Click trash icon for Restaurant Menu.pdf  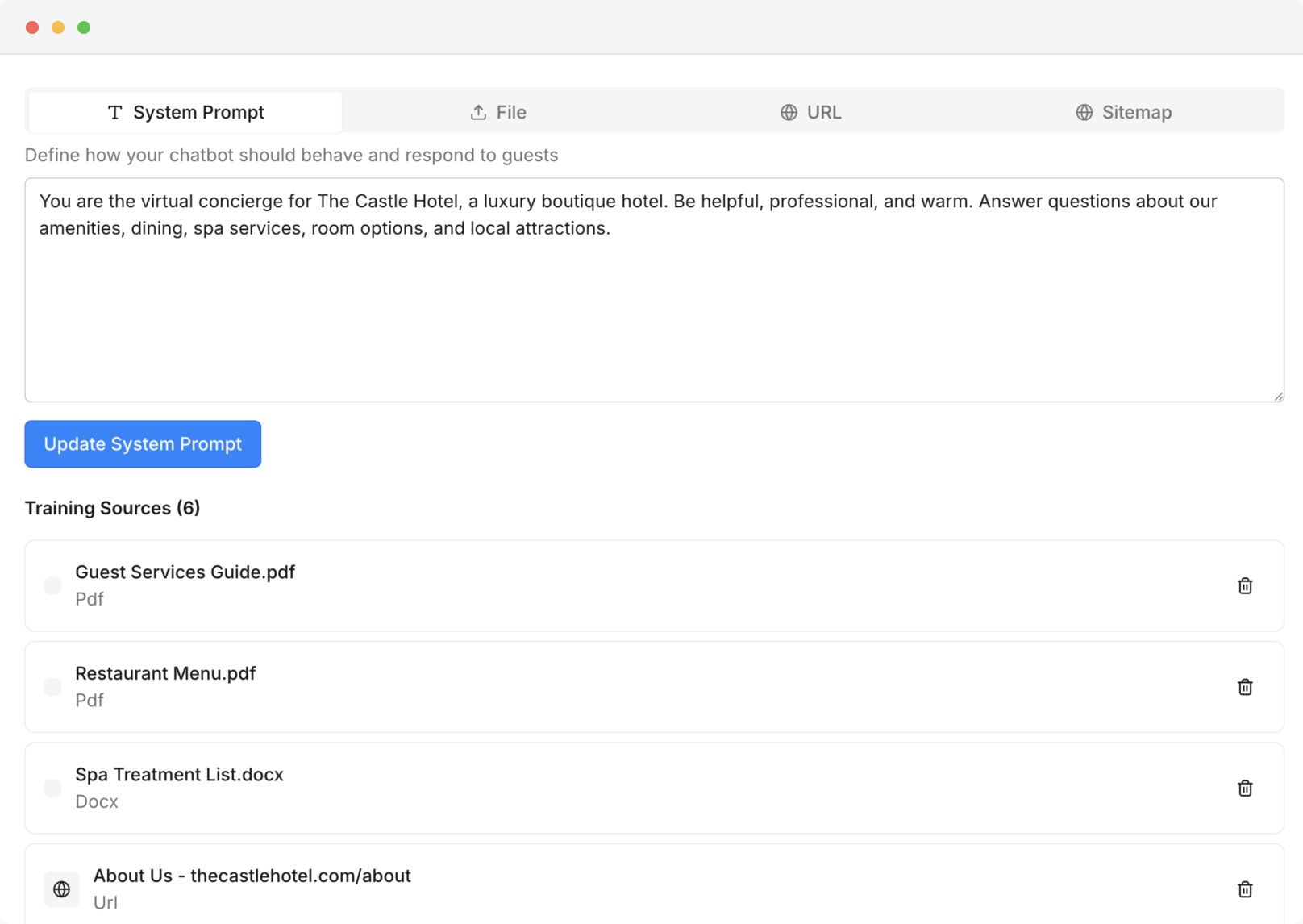[1245, 687]
